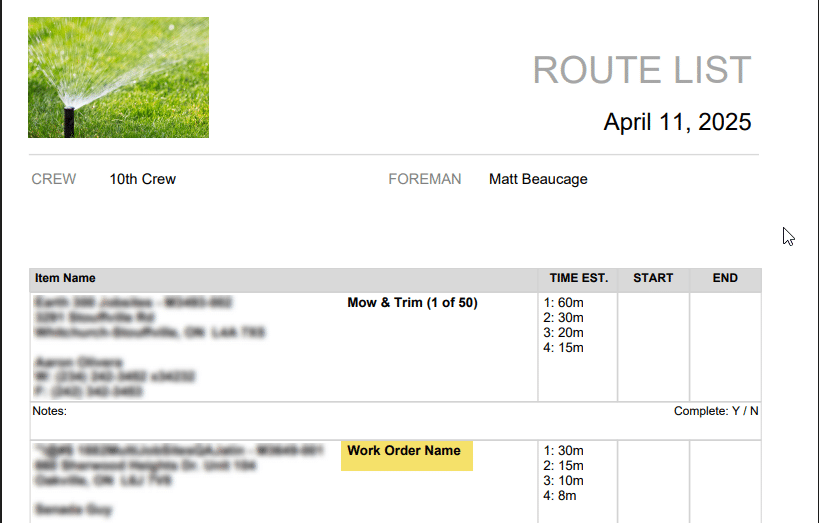
Task: Click the Mow & Trim (1 of 50) label
Action: click(412, 303)
